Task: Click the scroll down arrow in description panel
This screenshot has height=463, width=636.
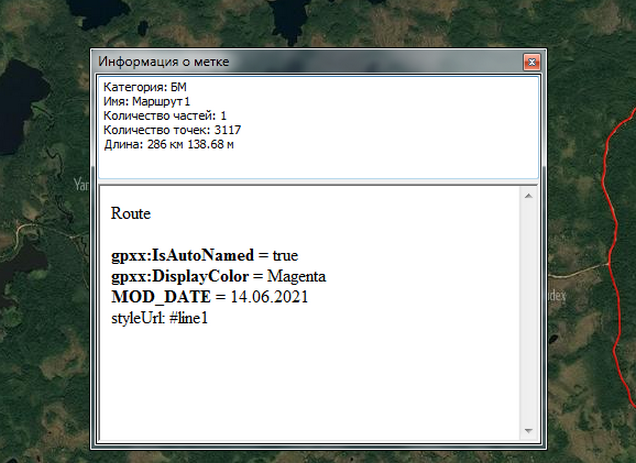Action: (527, 431)
